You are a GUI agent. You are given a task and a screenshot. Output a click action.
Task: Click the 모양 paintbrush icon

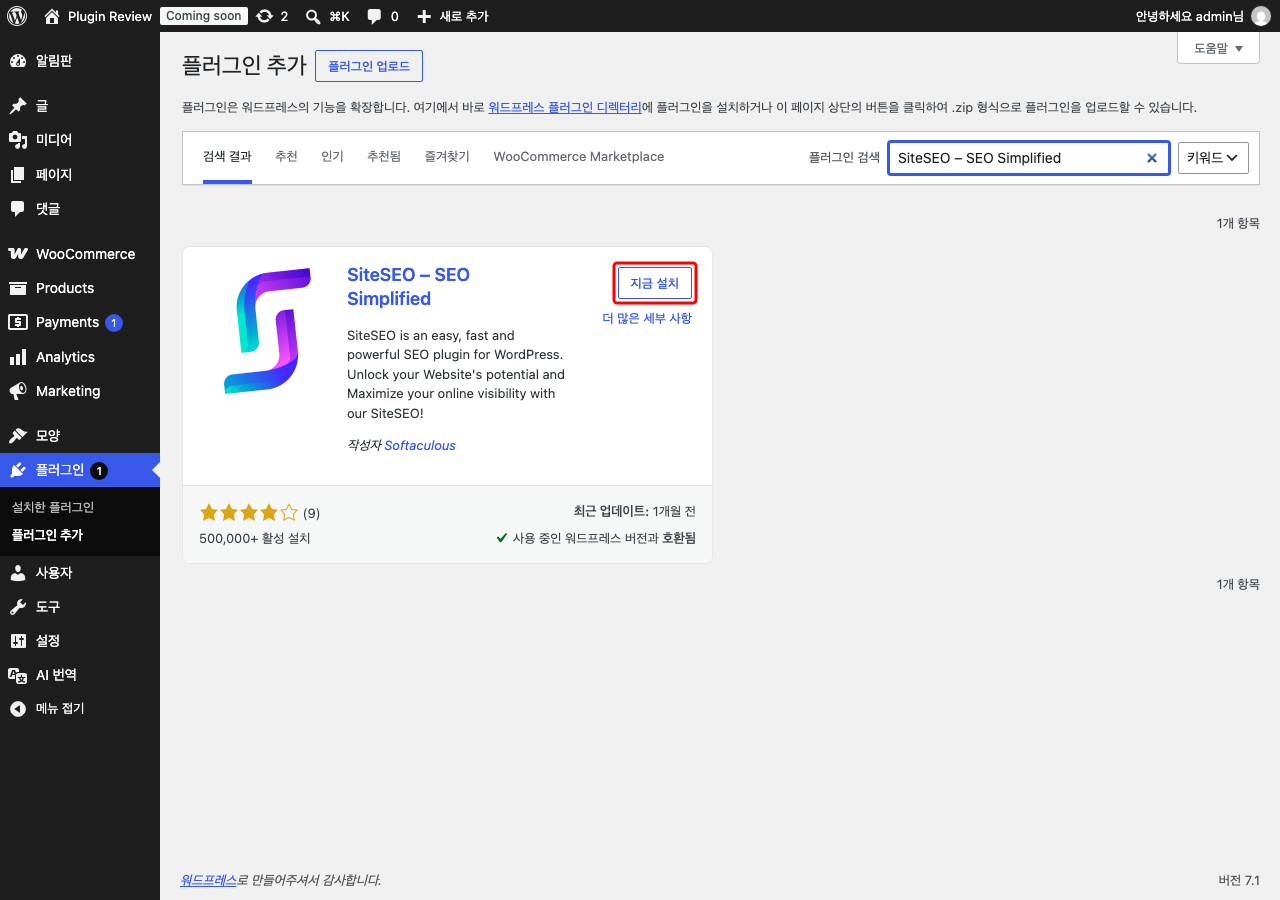click(18, 436)
